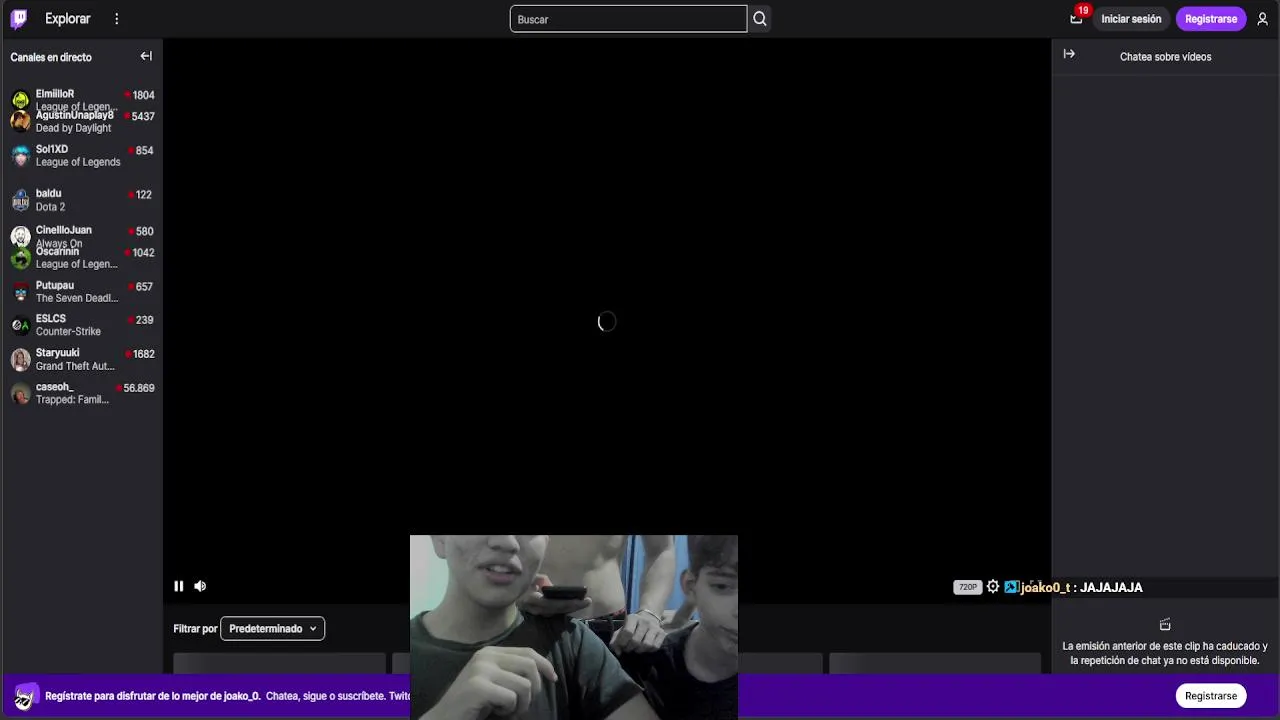Click Putupau avatar icon
The height and width of the screenshot is (720, 1280).
(x=20, y=292)
